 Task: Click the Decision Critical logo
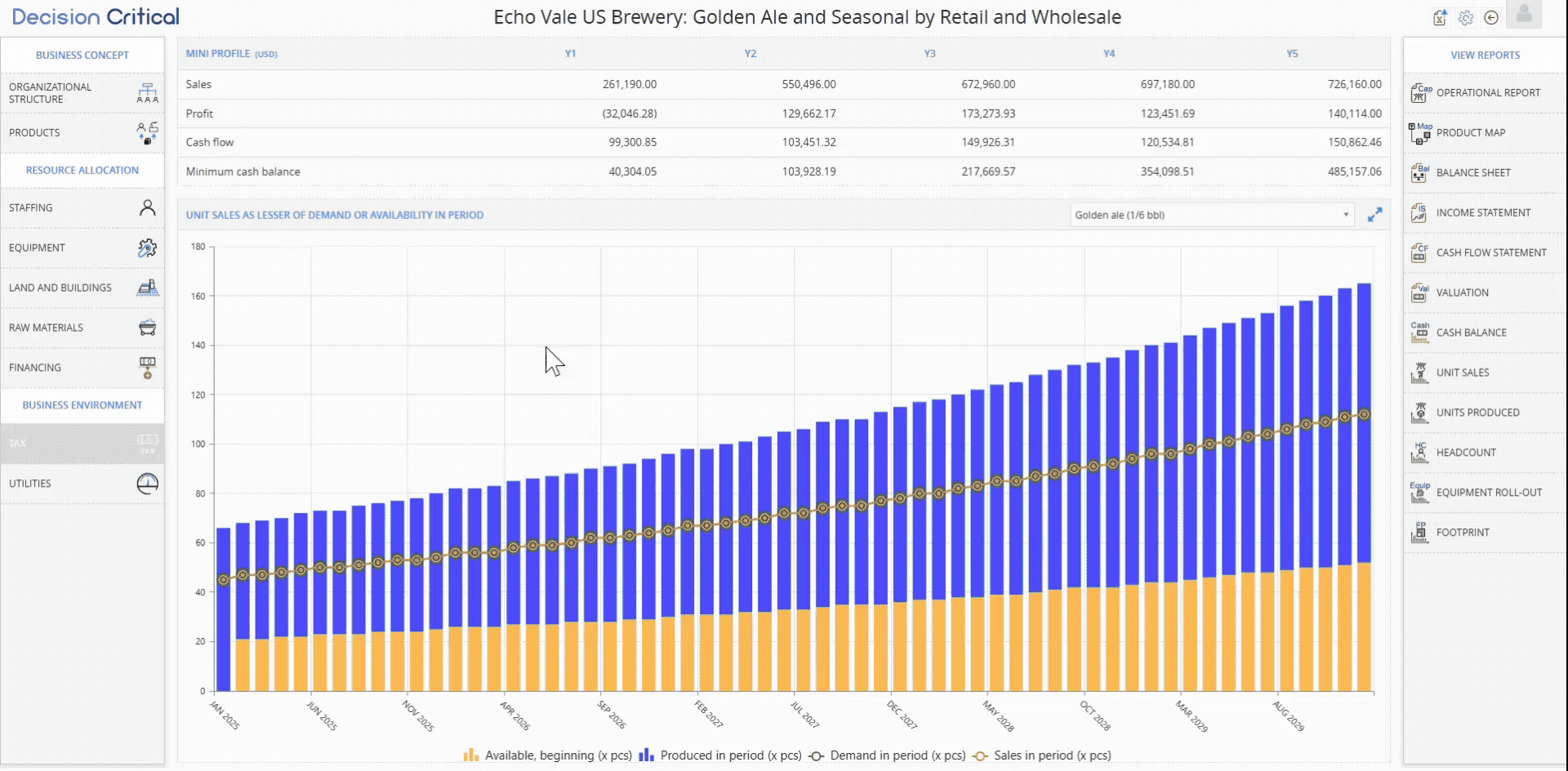(96, 16)
